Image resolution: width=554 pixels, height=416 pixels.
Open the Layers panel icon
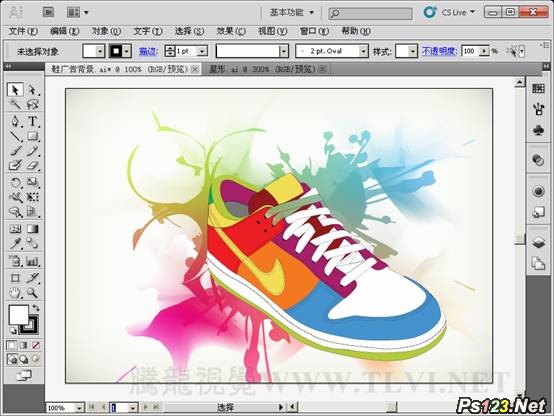[538, 243]
